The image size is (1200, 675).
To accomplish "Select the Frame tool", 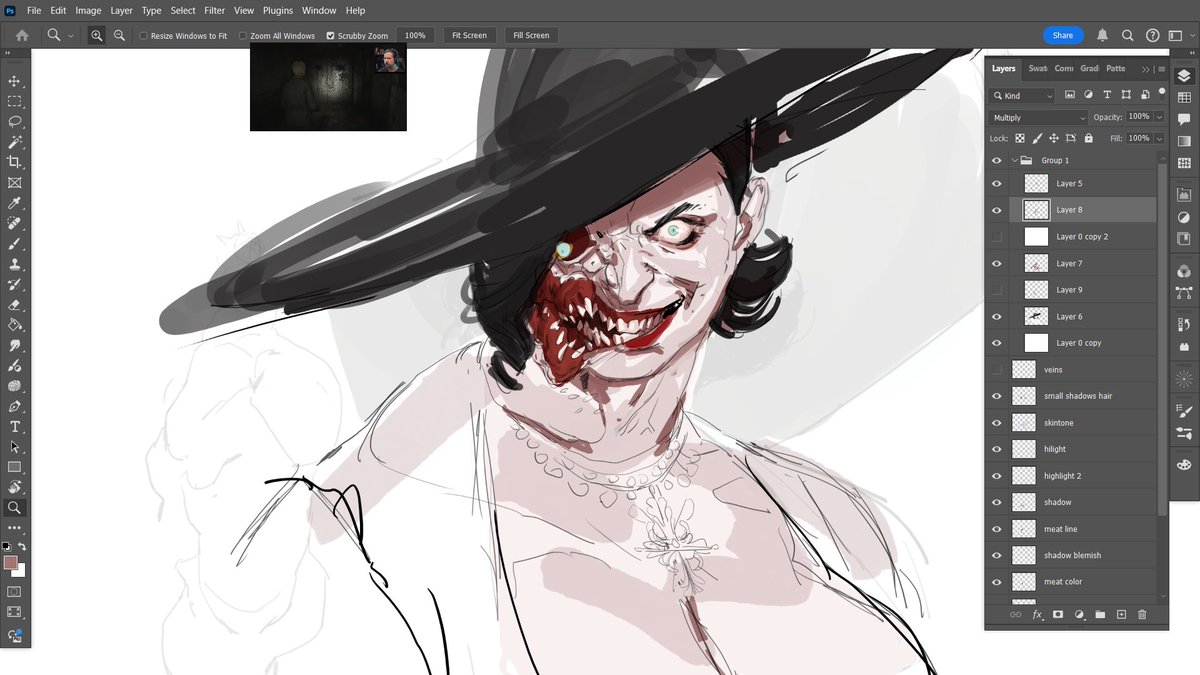I will coord(14,183).
